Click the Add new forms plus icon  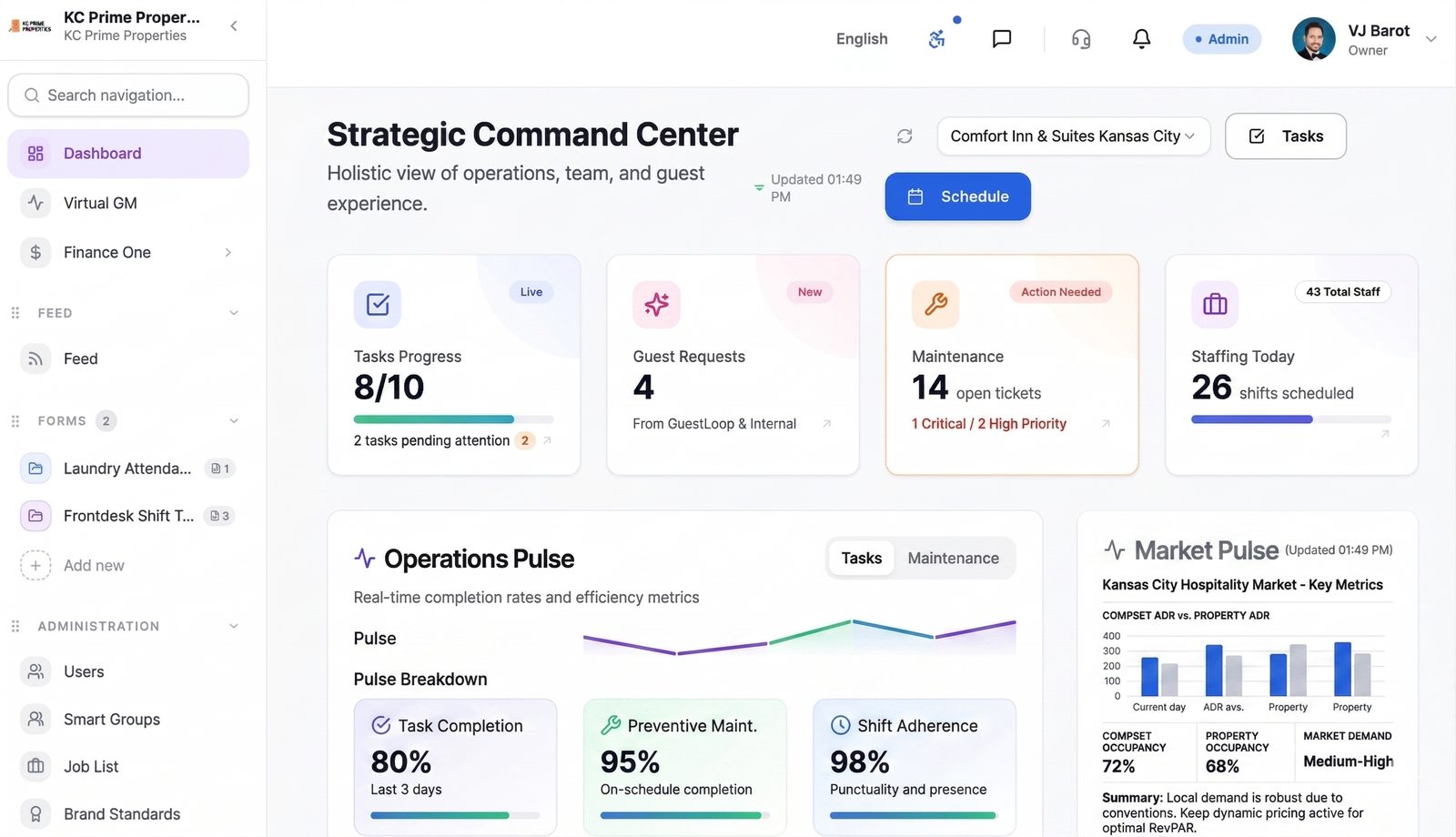point(35,565)
